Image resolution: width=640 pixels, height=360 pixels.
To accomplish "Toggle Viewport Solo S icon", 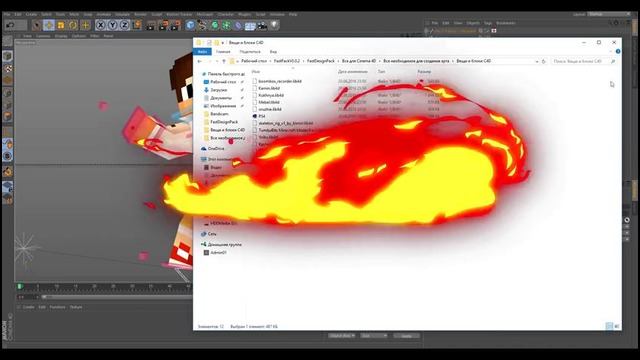I will [7, 156].
